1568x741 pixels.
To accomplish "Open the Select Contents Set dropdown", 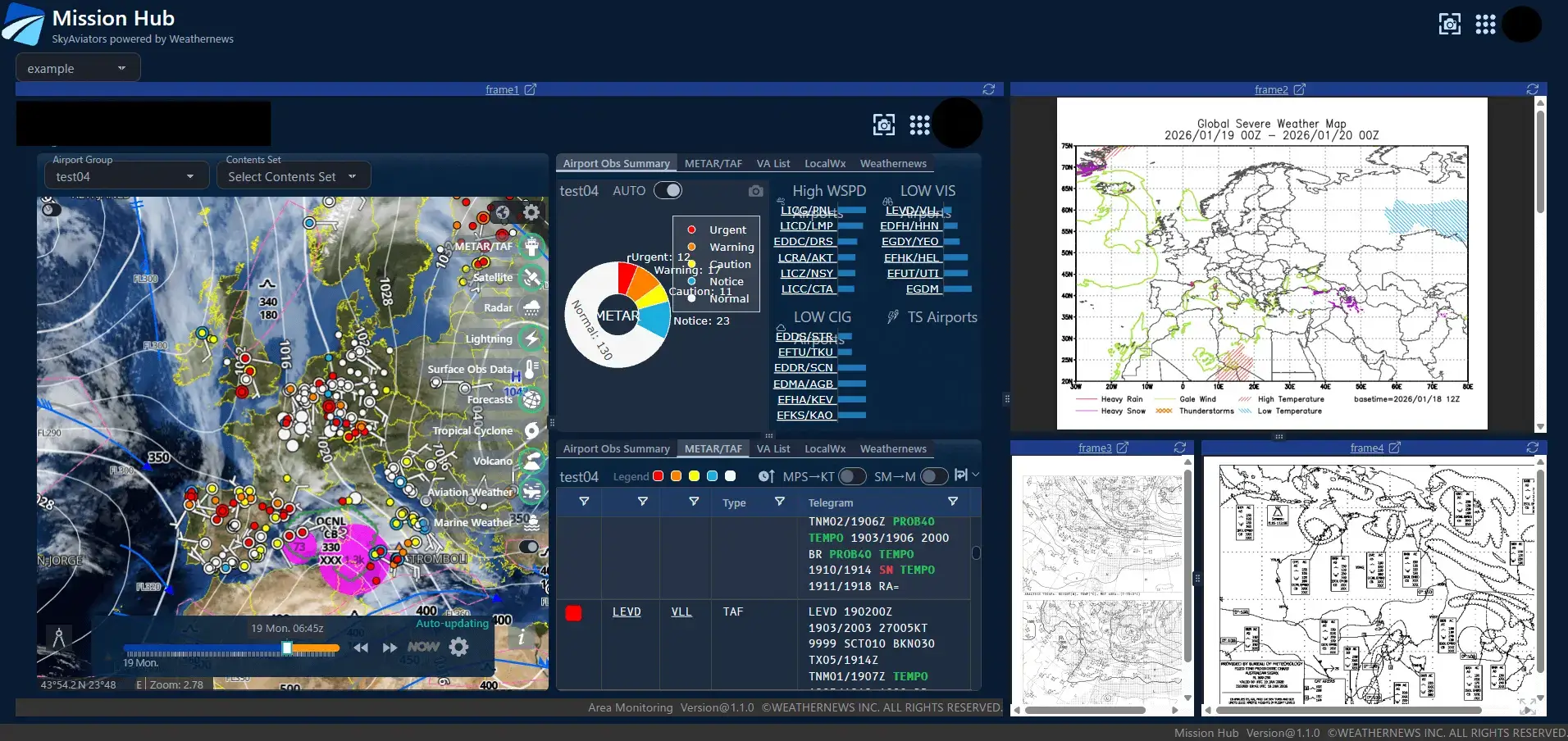I will (x=293, y=176).
